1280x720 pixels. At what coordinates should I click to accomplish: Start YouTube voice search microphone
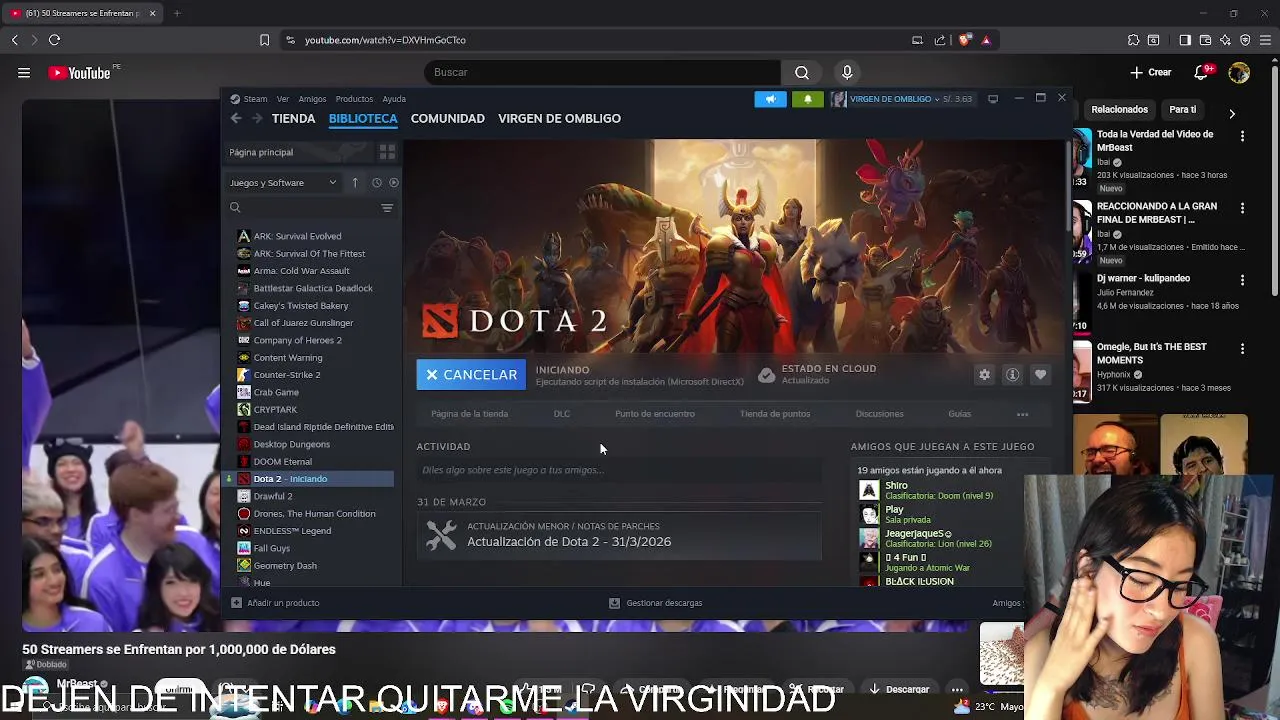click(x=847, y=72)
